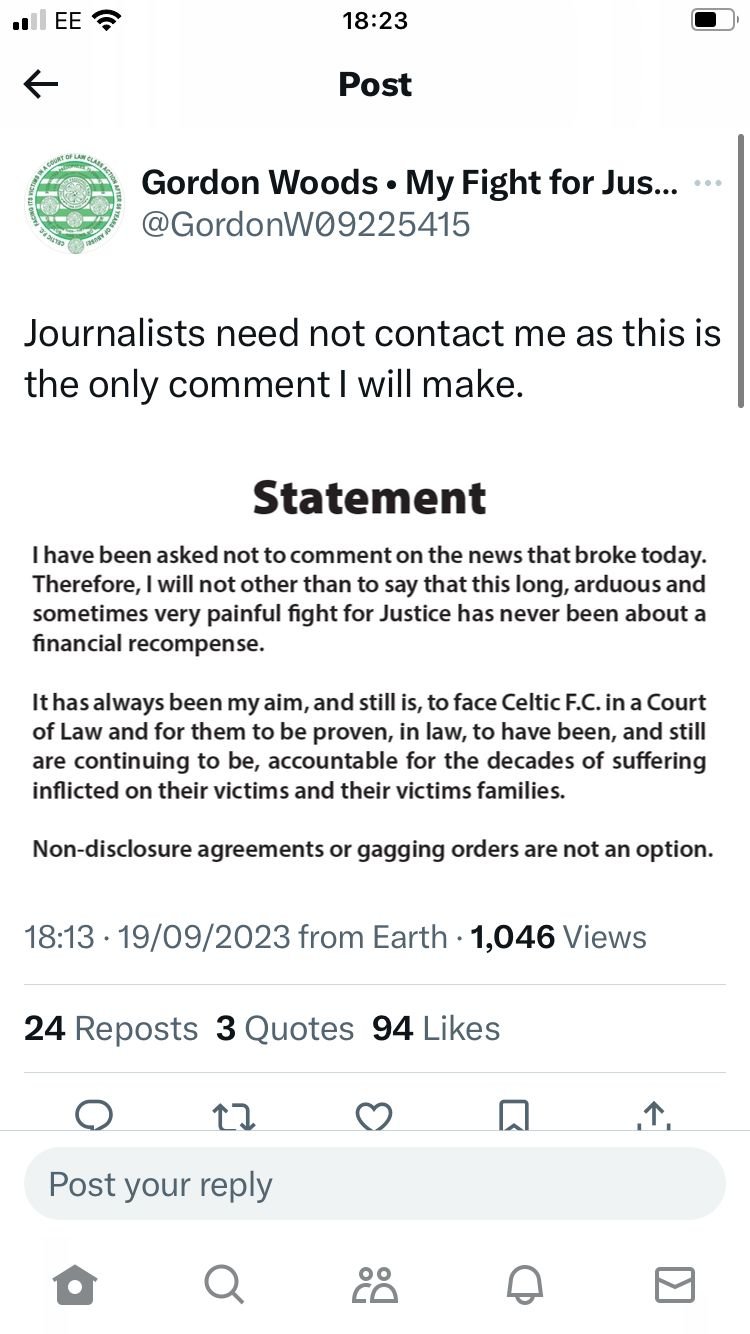The image size is (750, 1334).
Task: View the 24 Reposts list
Action: tap(111, 1029)
